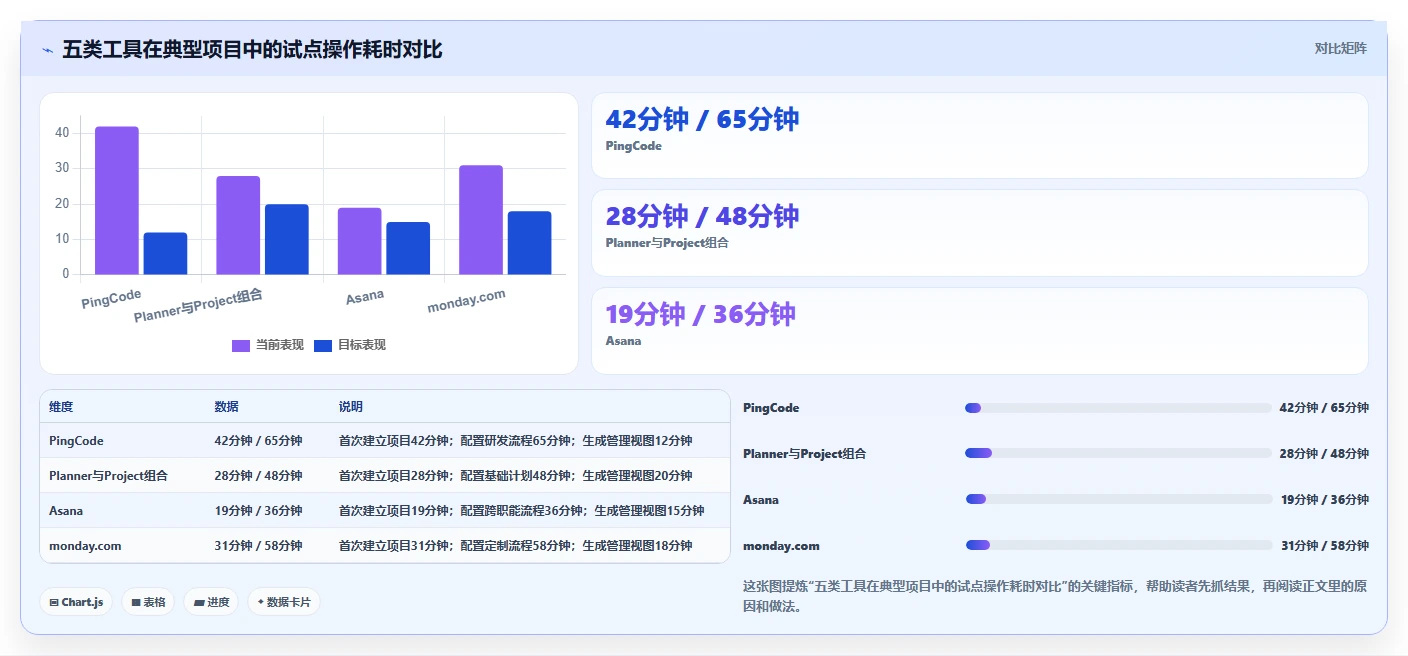The image size is (1408, 656).
Task: Click the Planner与Project组合 x-axis chart label
Action: point(198,306)
